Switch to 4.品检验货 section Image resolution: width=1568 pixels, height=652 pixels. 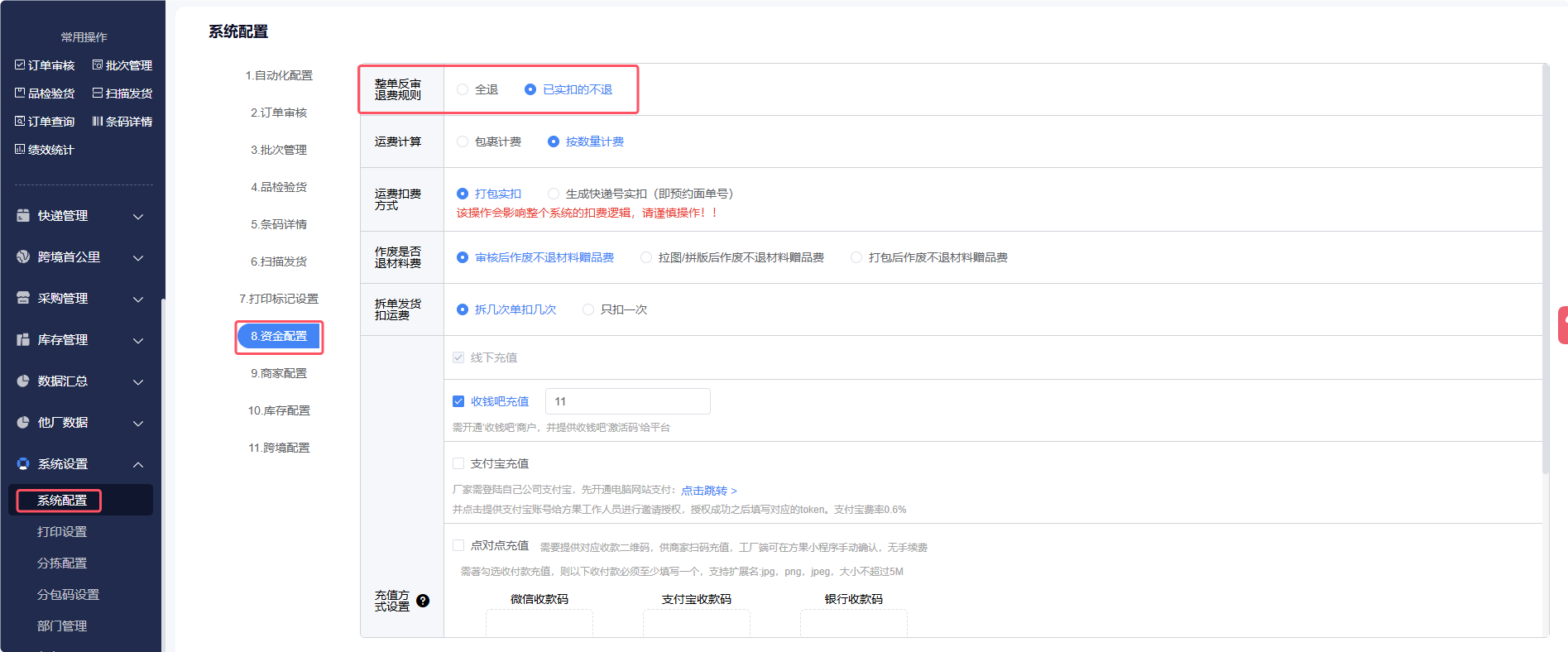pyautogui.click(x=279, y=187)
